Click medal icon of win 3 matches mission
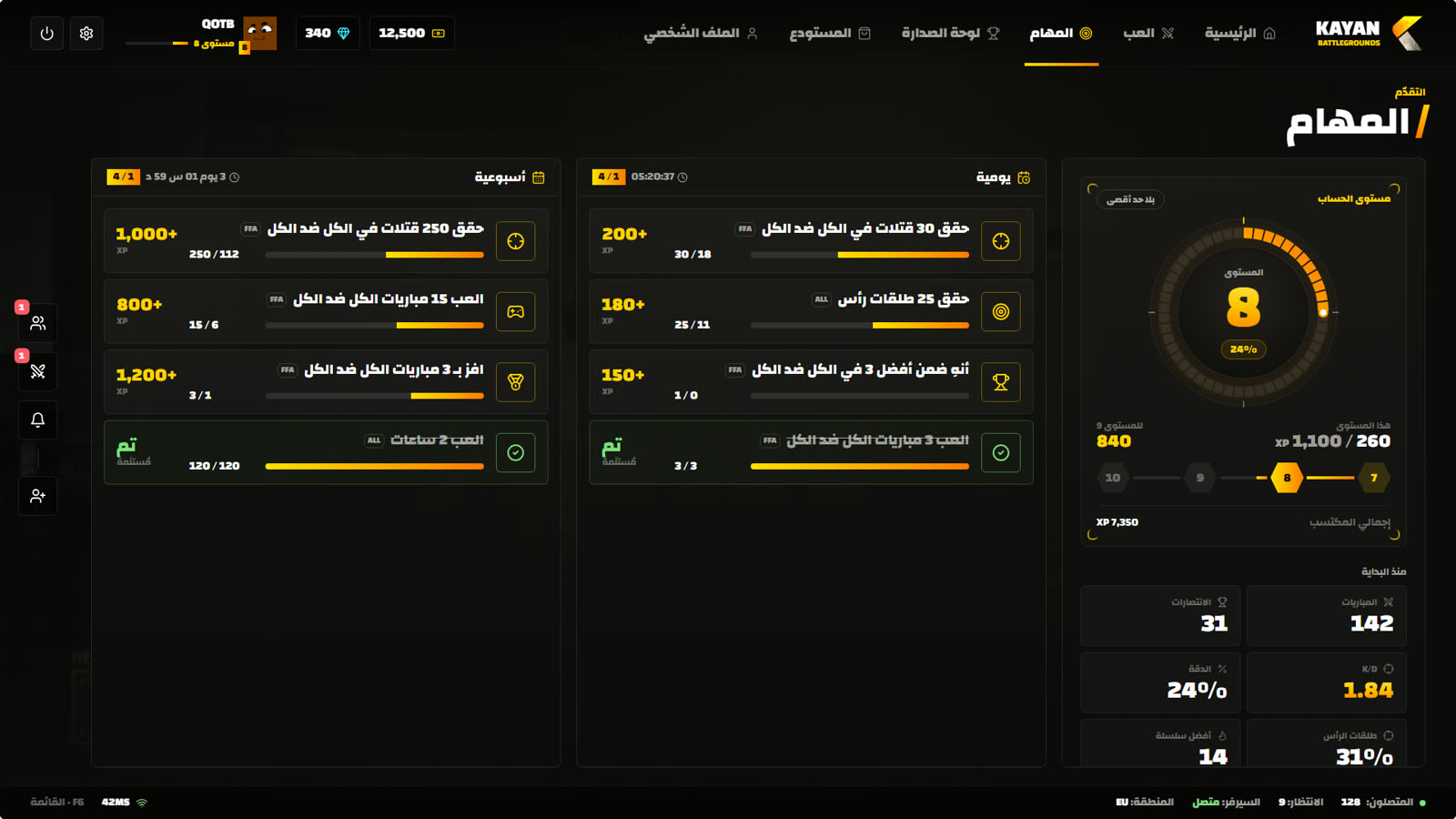 pos(516,382)
